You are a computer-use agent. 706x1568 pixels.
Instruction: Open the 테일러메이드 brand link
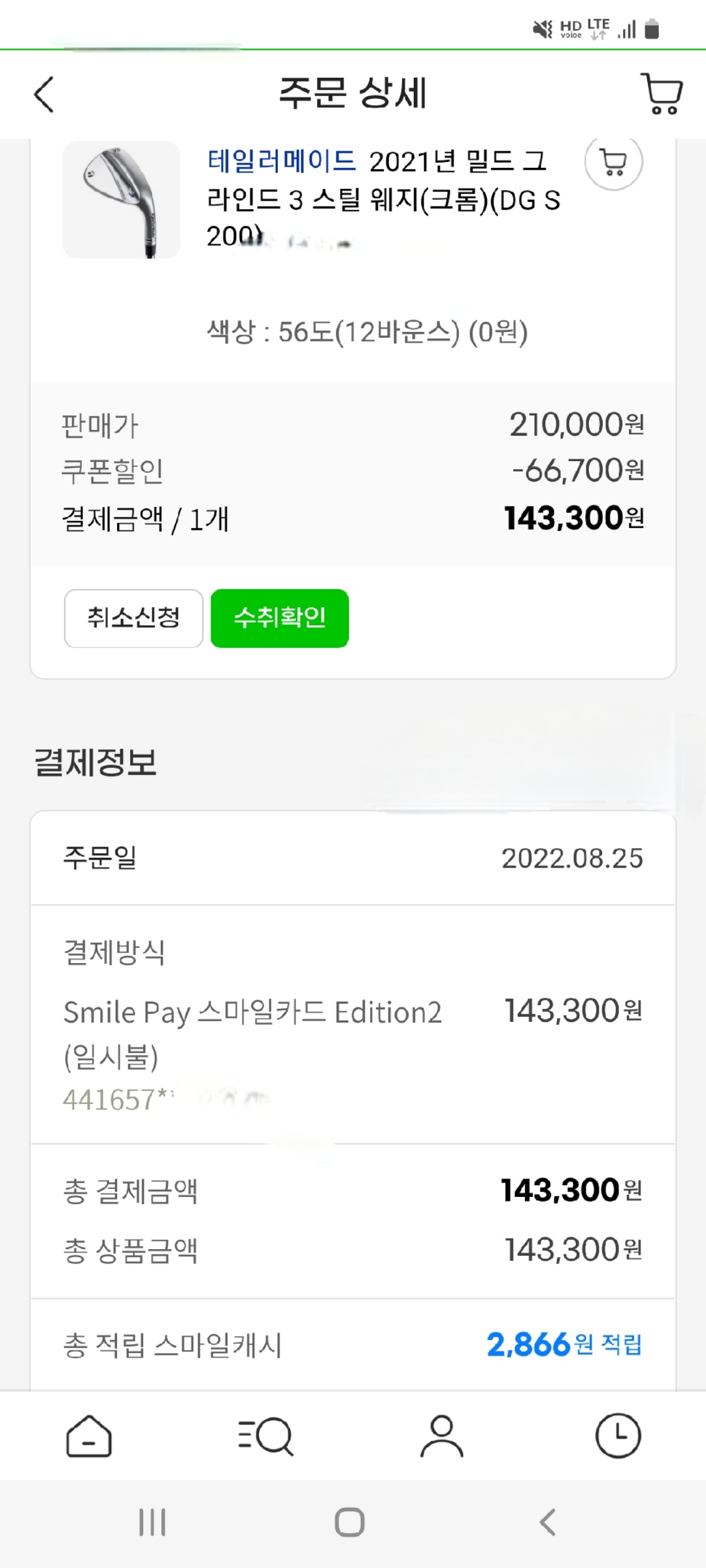click(281, 161)
